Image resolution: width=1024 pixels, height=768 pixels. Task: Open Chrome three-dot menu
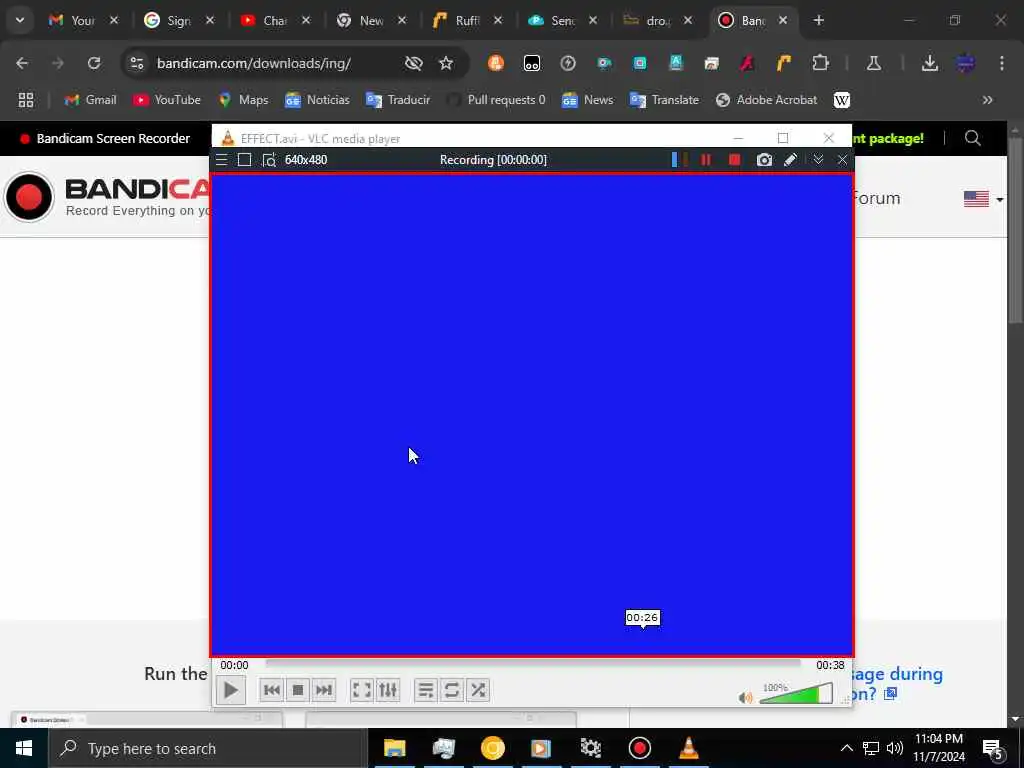pos(1002,63)
